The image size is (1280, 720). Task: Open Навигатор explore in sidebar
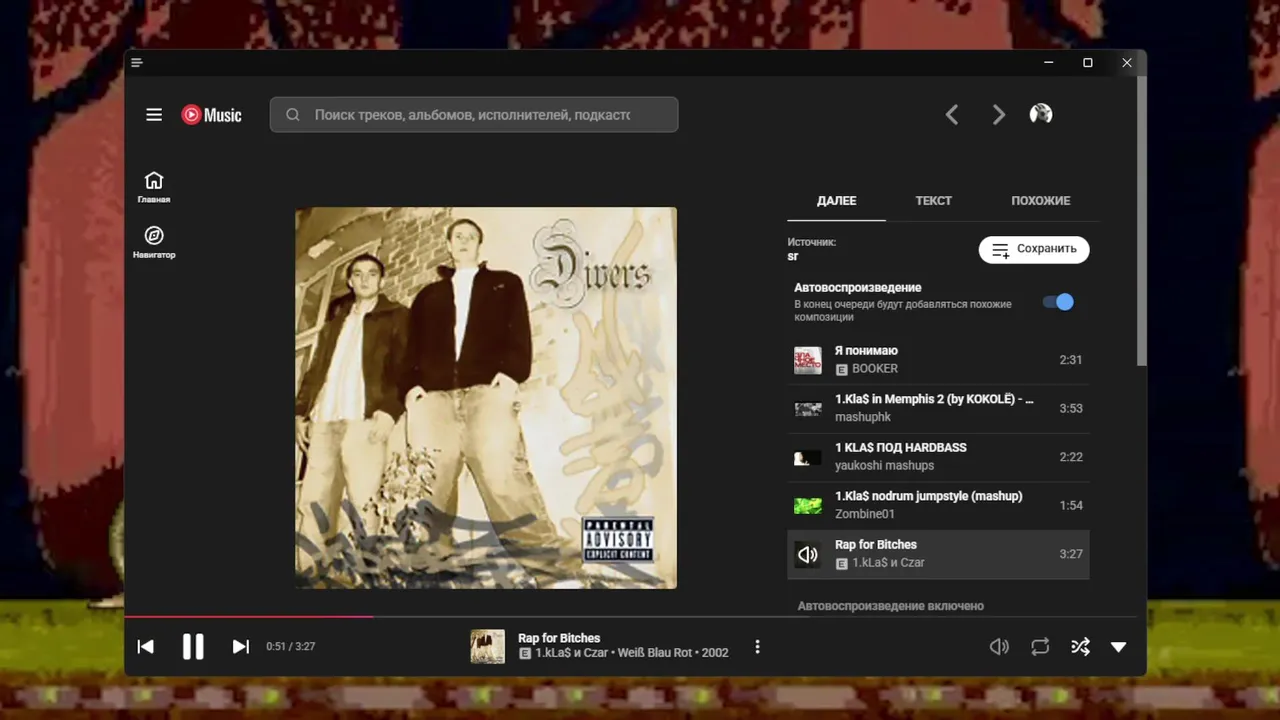(x=154, y=242)
